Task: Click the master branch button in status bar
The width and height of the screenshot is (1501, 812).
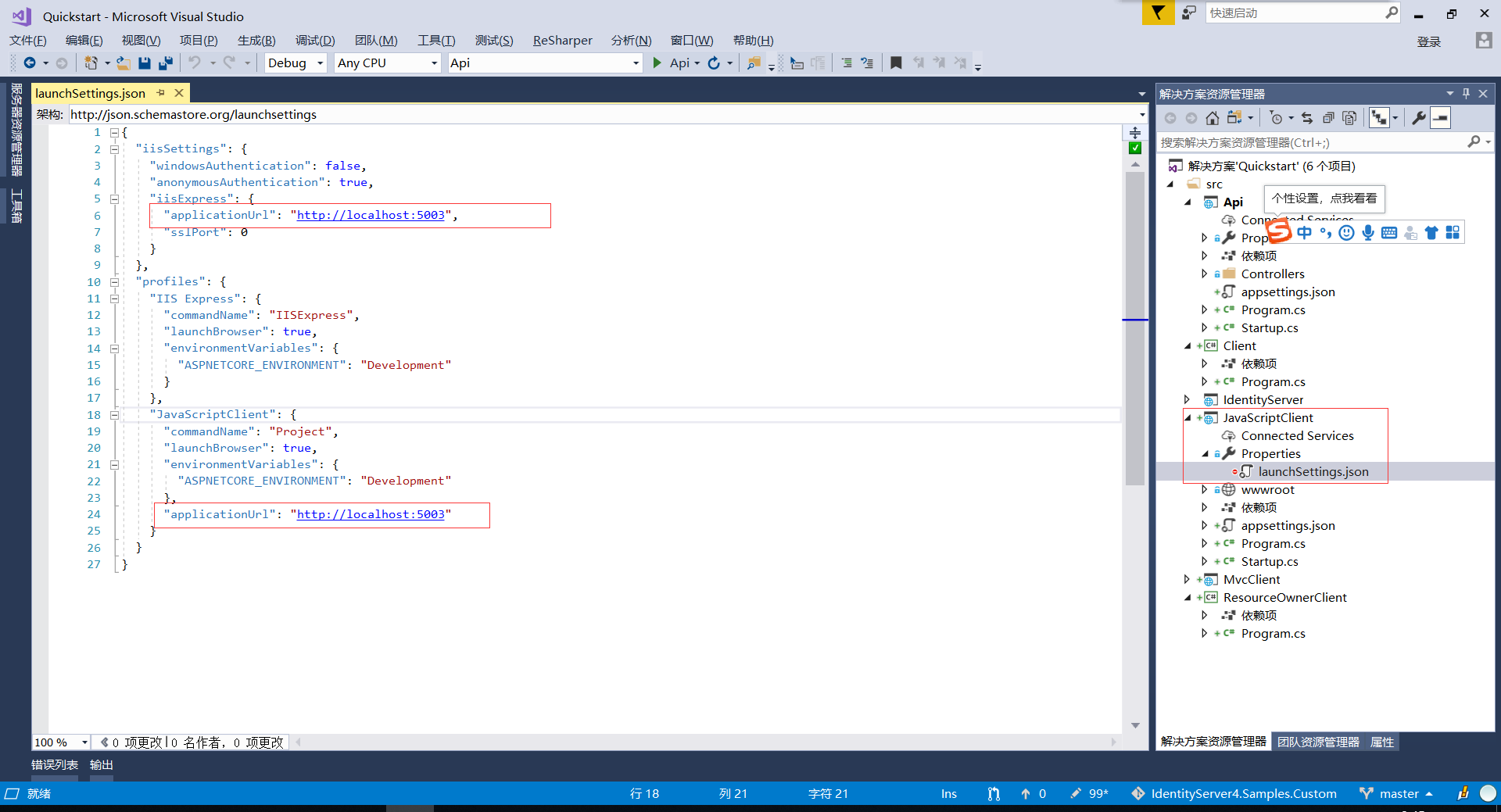Action: pos(1397,793)
